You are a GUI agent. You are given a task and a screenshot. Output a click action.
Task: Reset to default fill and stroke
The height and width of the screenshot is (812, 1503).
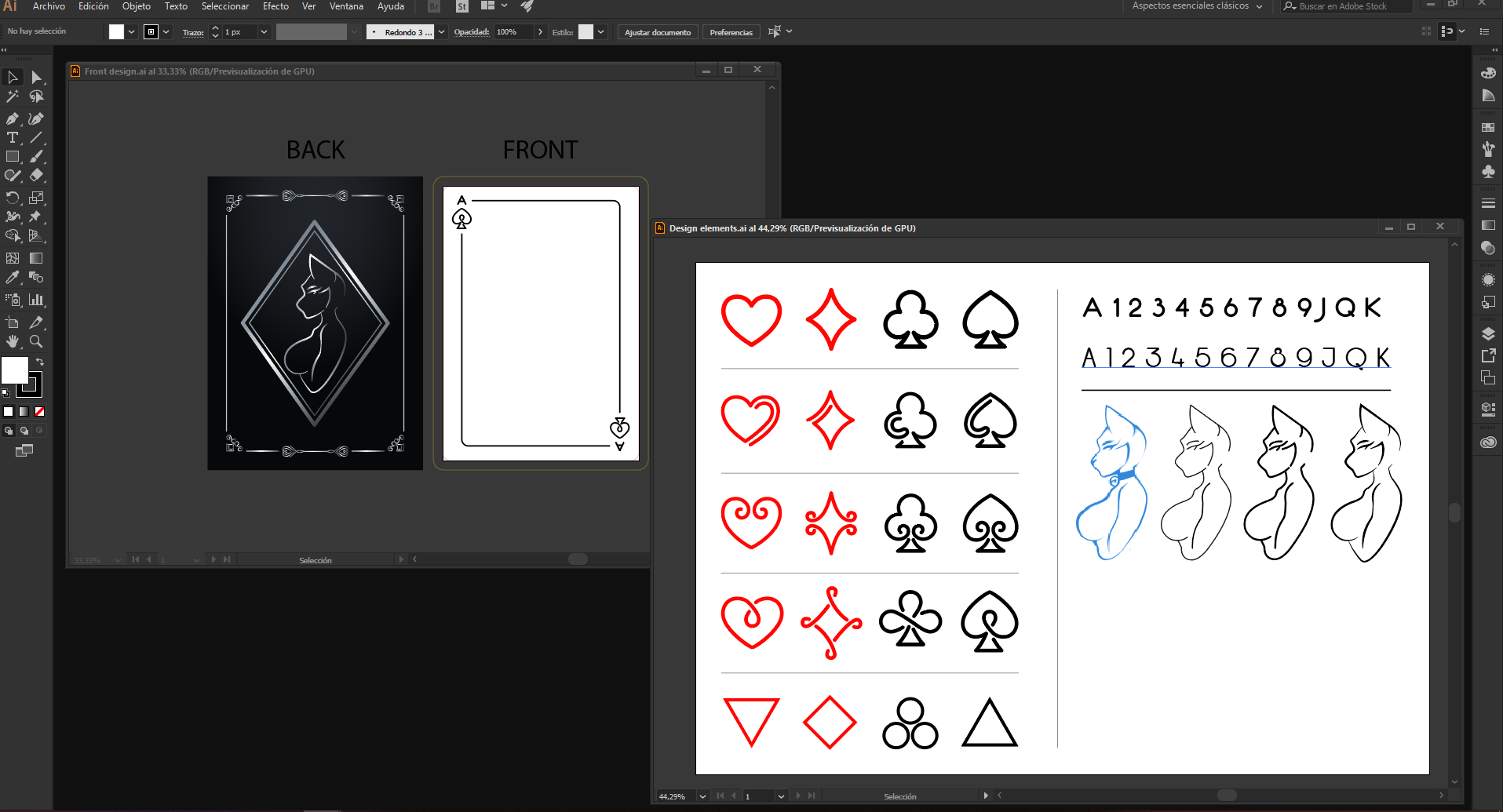pyautogui.click(x=5, y=392)
